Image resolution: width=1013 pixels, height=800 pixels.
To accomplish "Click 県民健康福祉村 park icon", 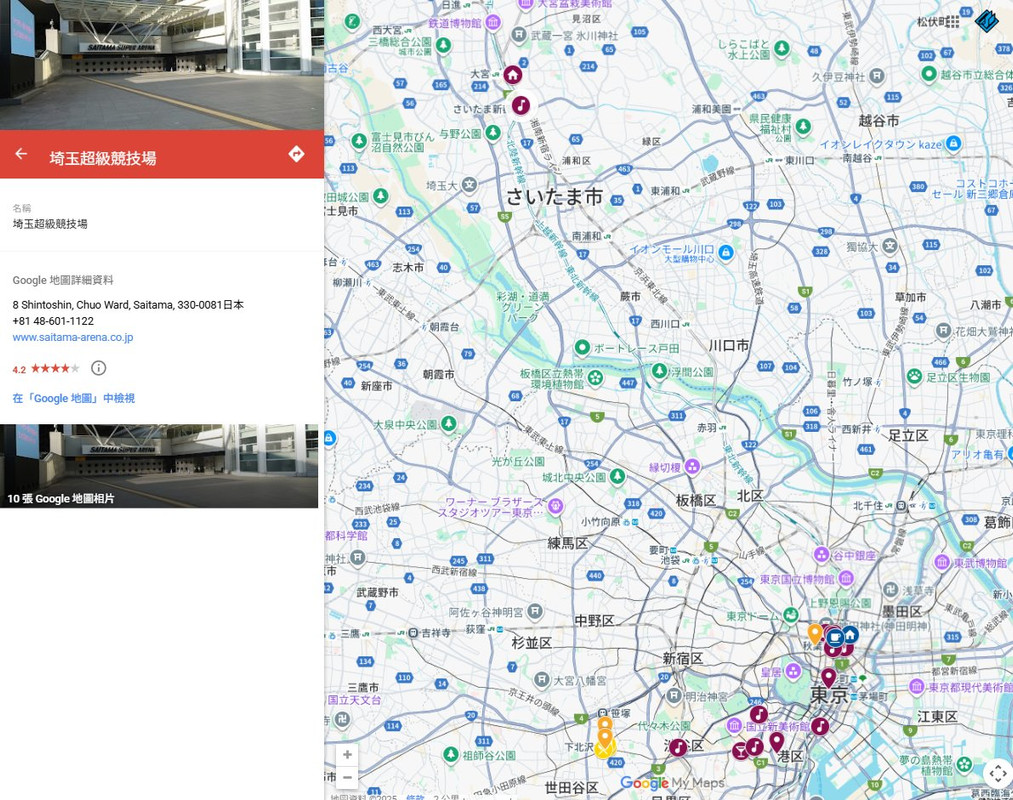I will tap(803, 126).
